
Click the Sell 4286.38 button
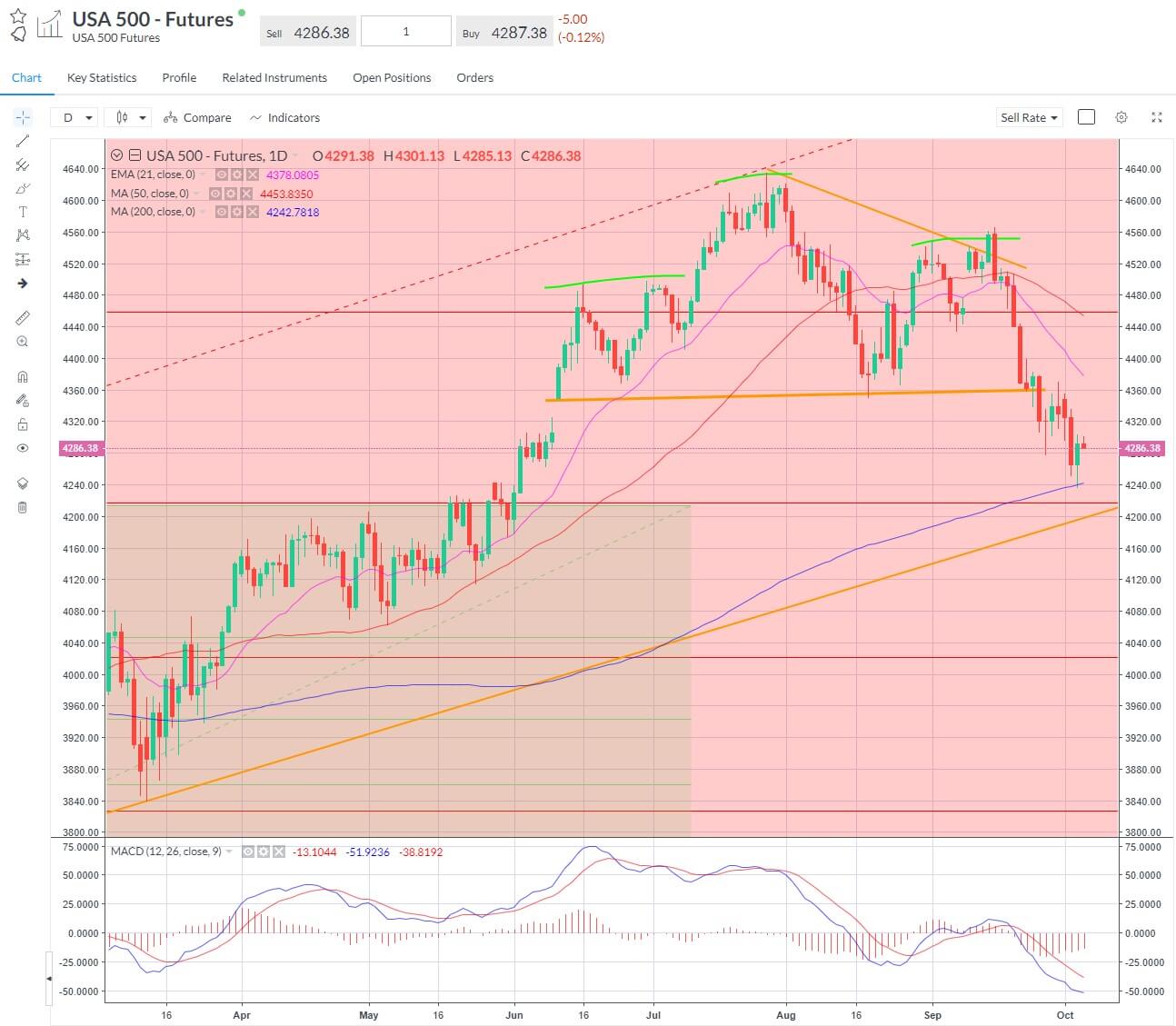[x=308, y=32]
